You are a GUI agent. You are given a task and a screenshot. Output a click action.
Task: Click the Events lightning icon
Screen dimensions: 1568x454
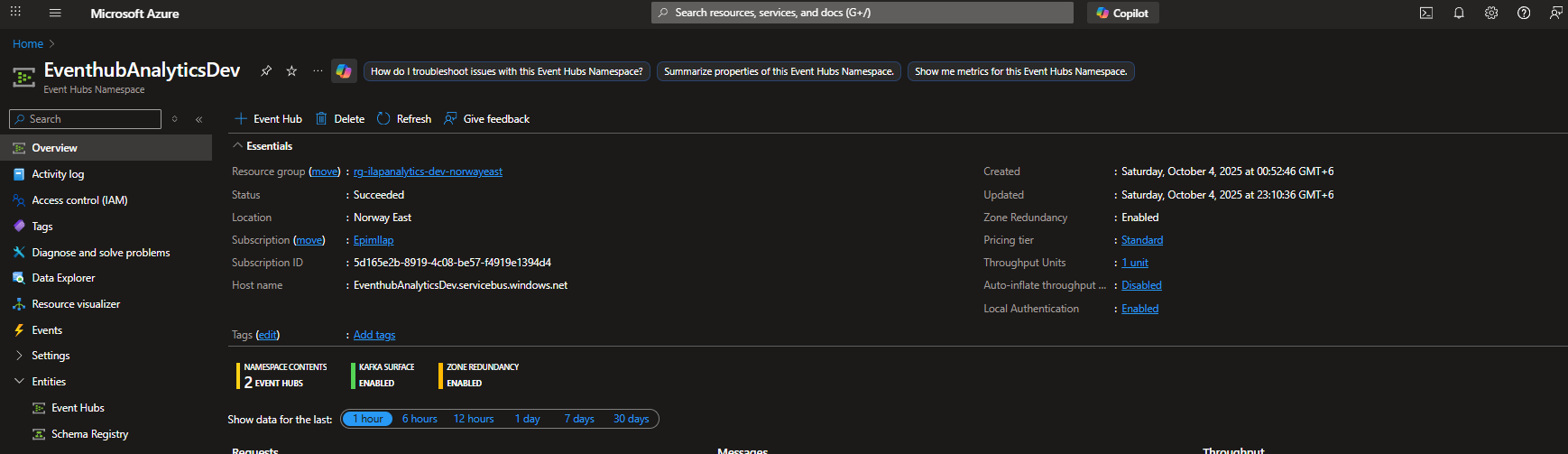(x=18, y=330)
